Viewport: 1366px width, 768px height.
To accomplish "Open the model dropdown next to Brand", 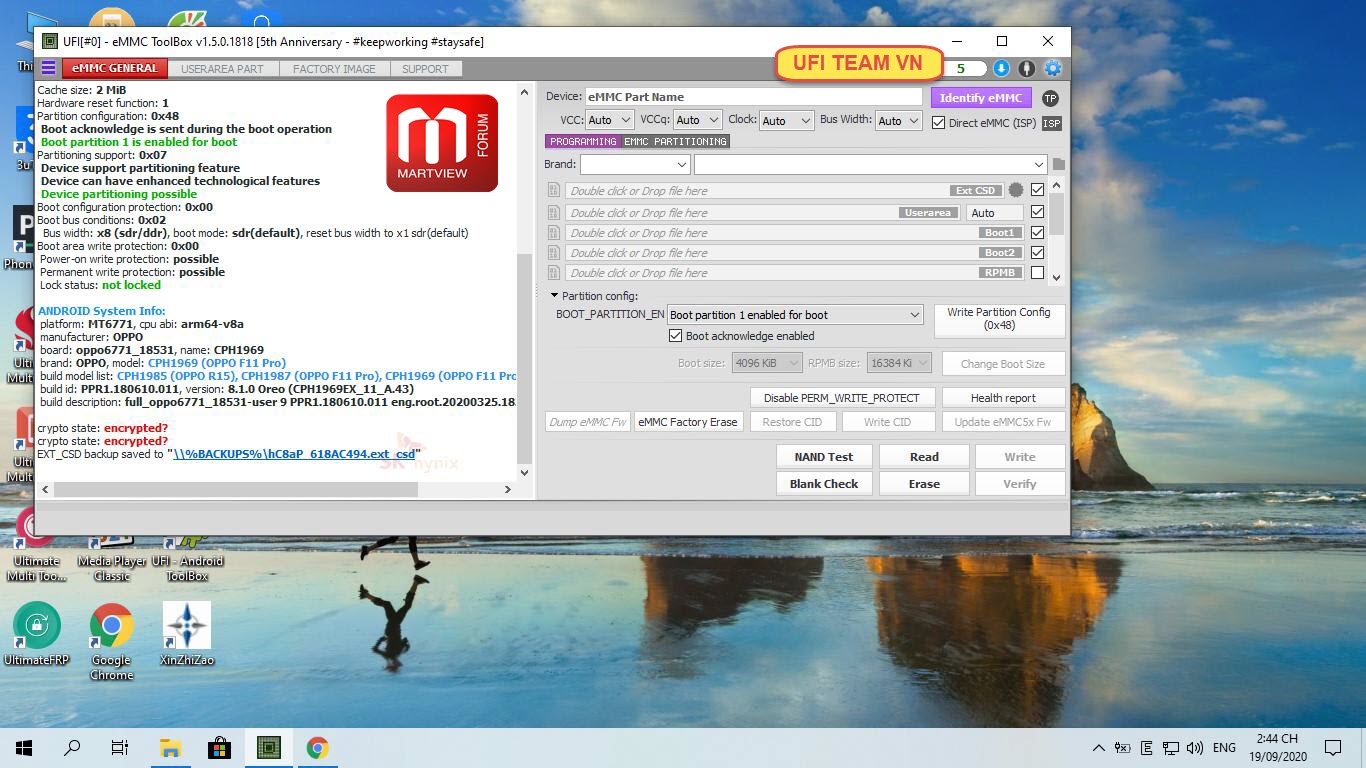I will 871,164.
